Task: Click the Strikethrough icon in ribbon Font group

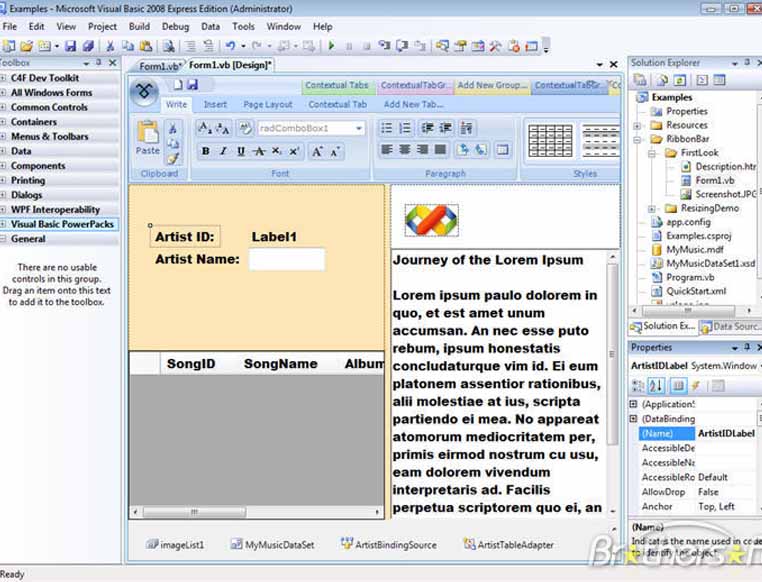Action: click(259, 151)
